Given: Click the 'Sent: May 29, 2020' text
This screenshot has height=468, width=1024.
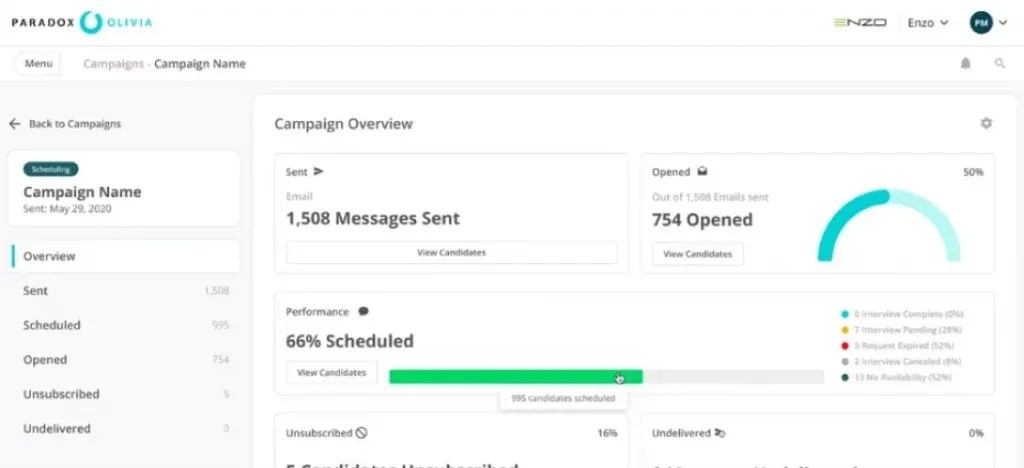Looking at the screenshot, I should [x=67, y=209].
